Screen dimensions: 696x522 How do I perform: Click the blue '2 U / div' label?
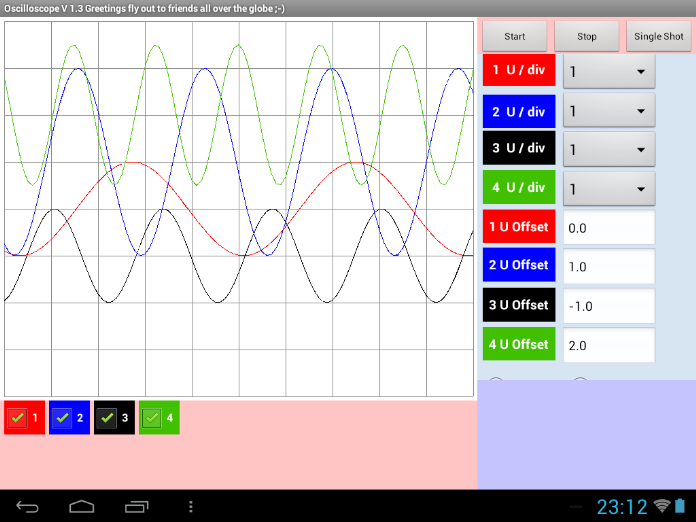pyautogui.click(x=519, y=111)
